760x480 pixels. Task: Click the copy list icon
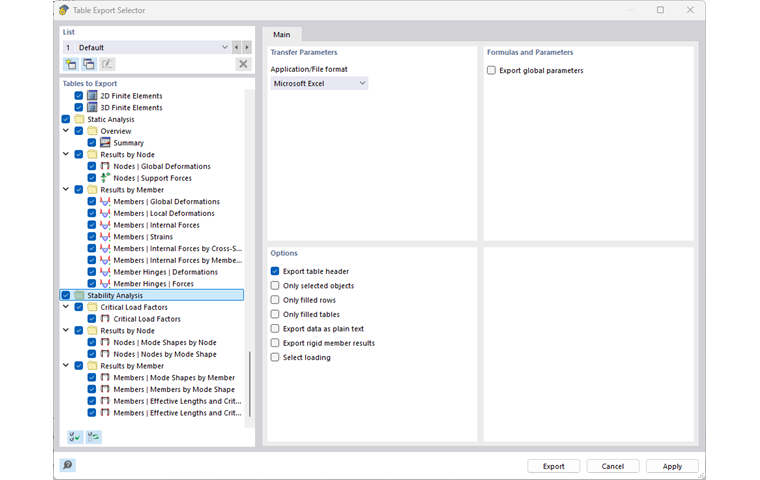click(89, 64)
